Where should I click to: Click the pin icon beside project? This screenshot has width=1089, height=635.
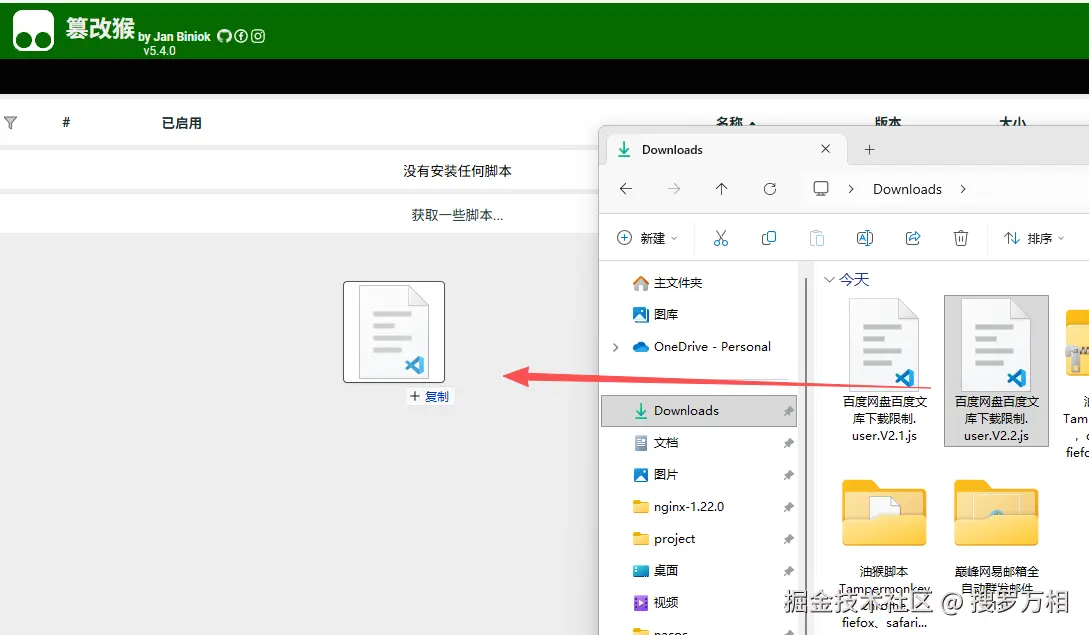click(788, 539)
